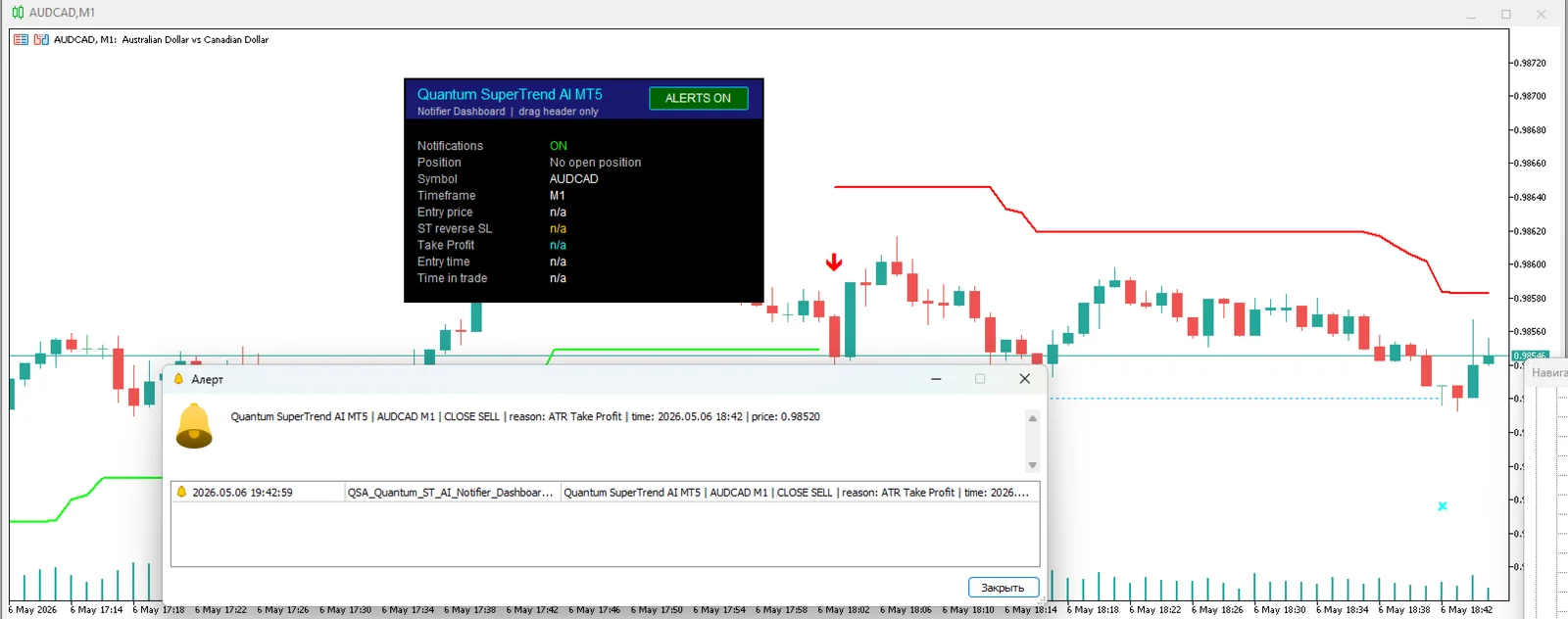Click the No open position status text
Screen dimensions: 1568x619
pyautogui.click(x=595, y=163)
